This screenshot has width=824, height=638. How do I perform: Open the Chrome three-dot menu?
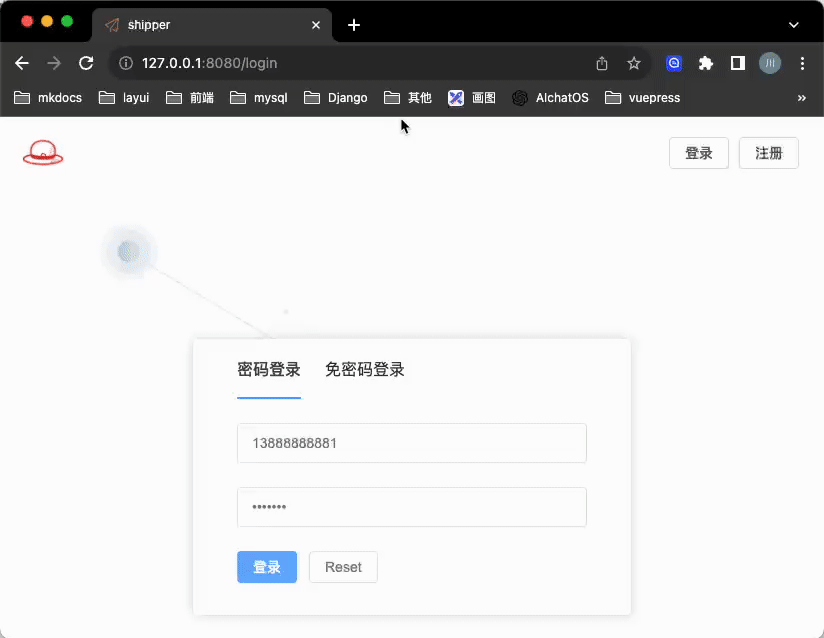point(802,63)
